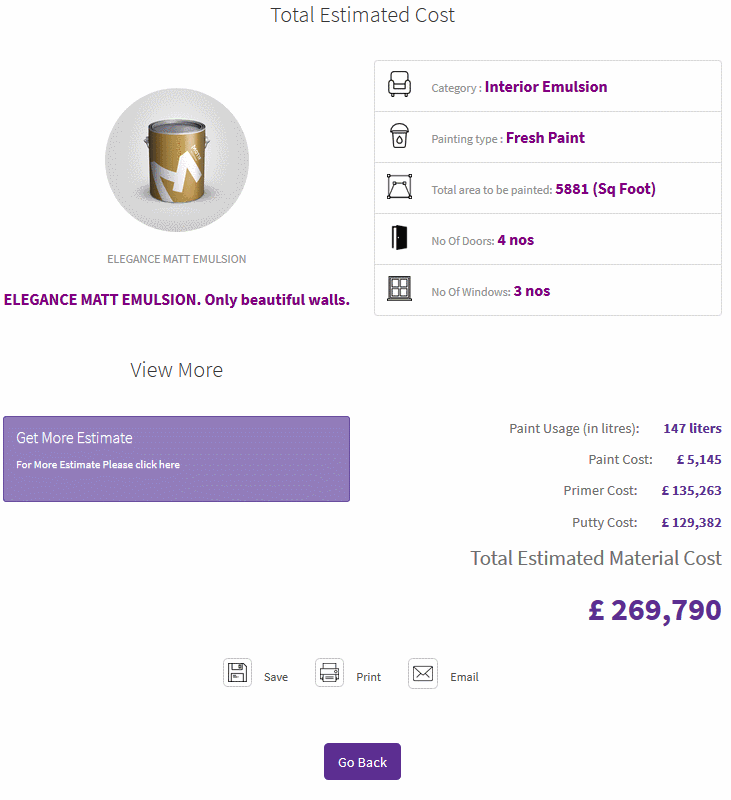Click the floppy disk Save icon
The width and height of the screenshot is (731, 800).
pyautogui.click(x=237, y=673)
